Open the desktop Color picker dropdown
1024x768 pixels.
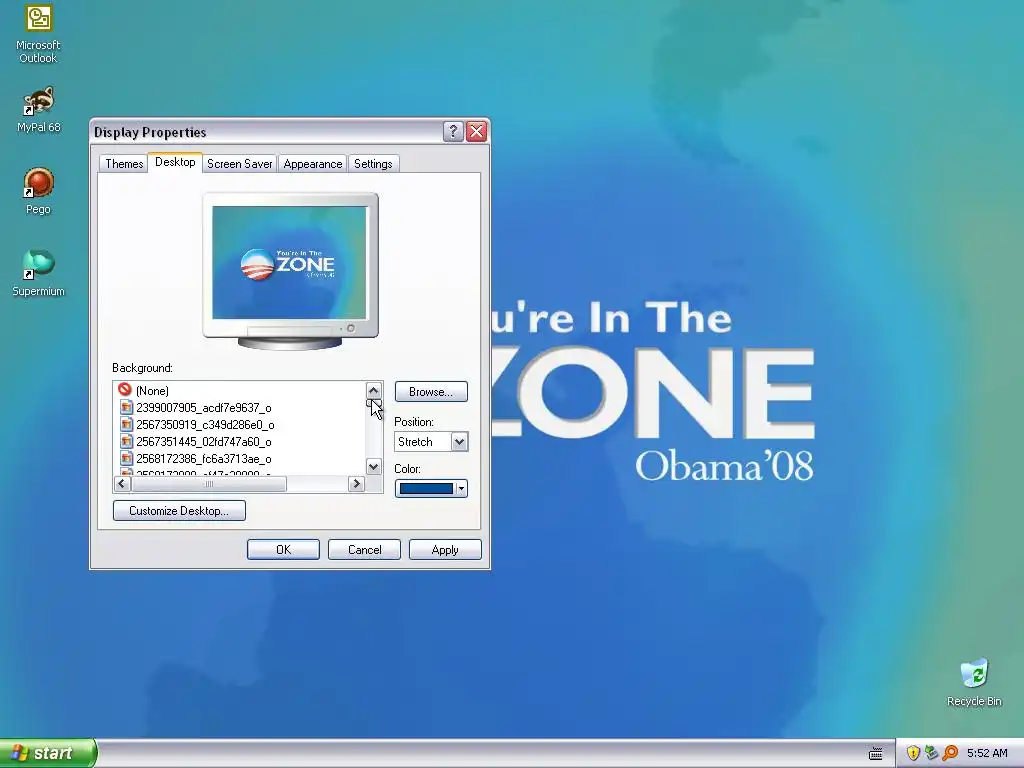pos(461,488)
